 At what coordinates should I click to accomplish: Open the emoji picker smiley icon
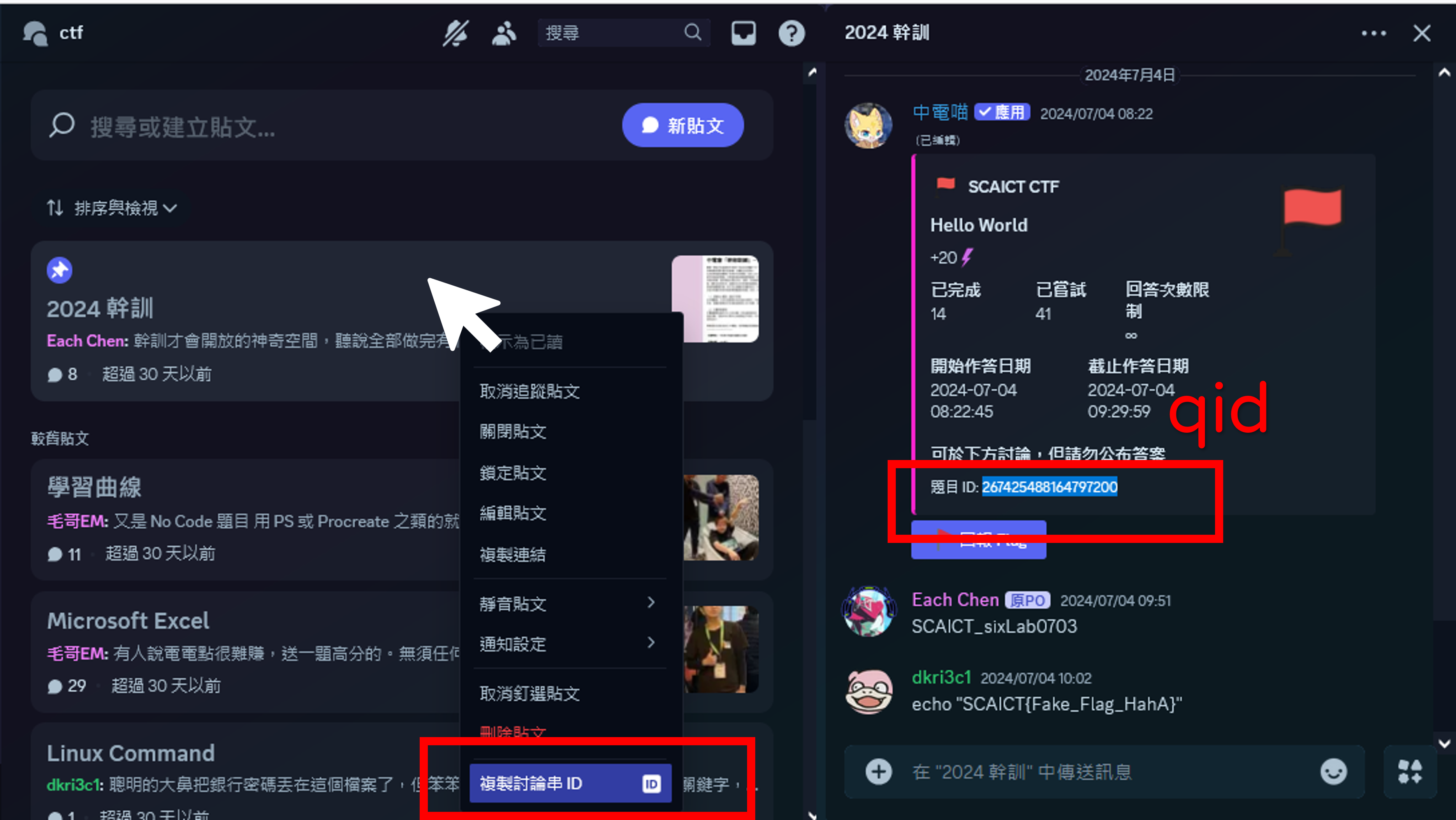(x=1333, y=771)
